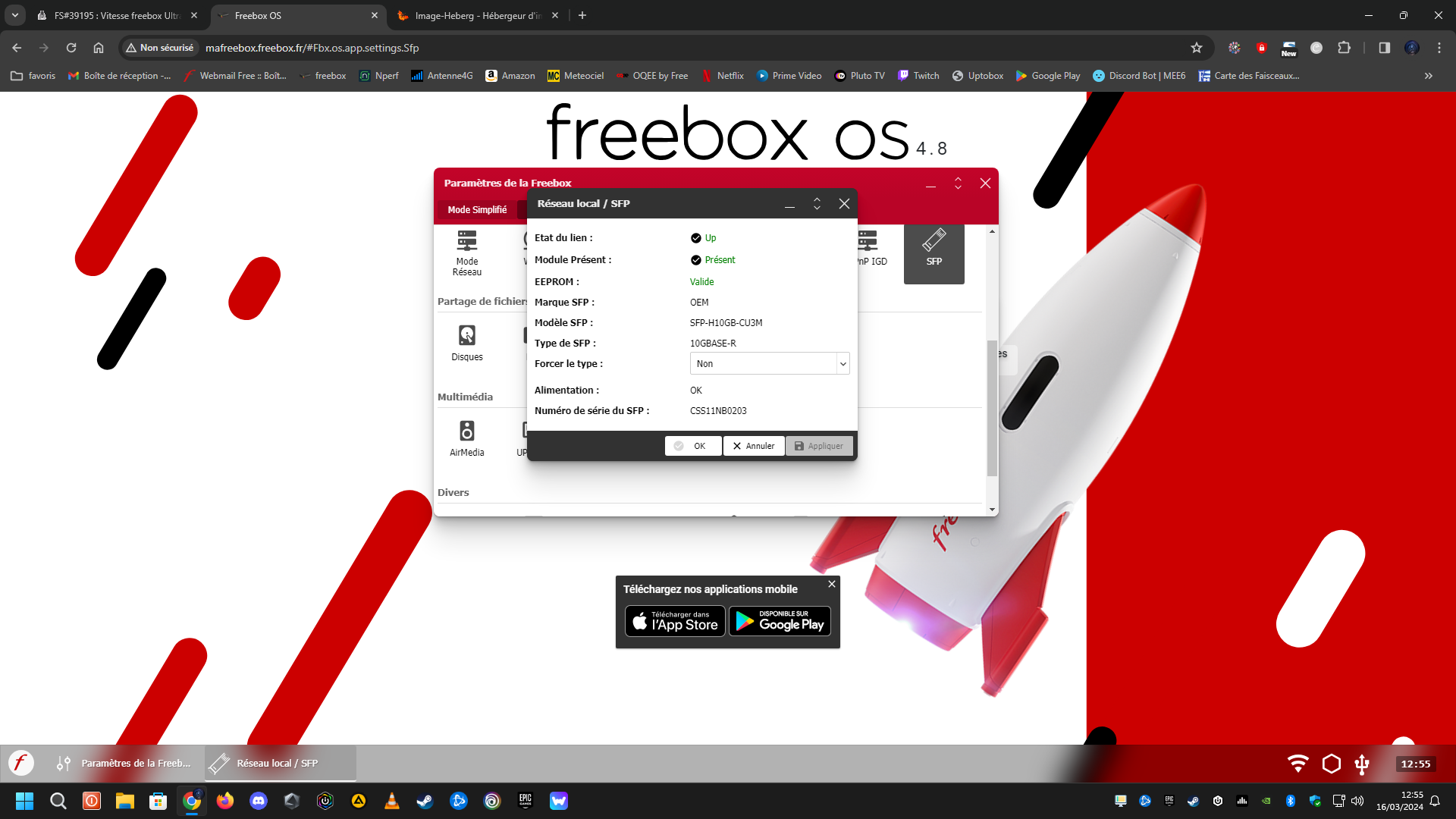This screenshot has height=819, width=1456.
Task: Open the Windows volume tray icon
Action: [1357, 801]
